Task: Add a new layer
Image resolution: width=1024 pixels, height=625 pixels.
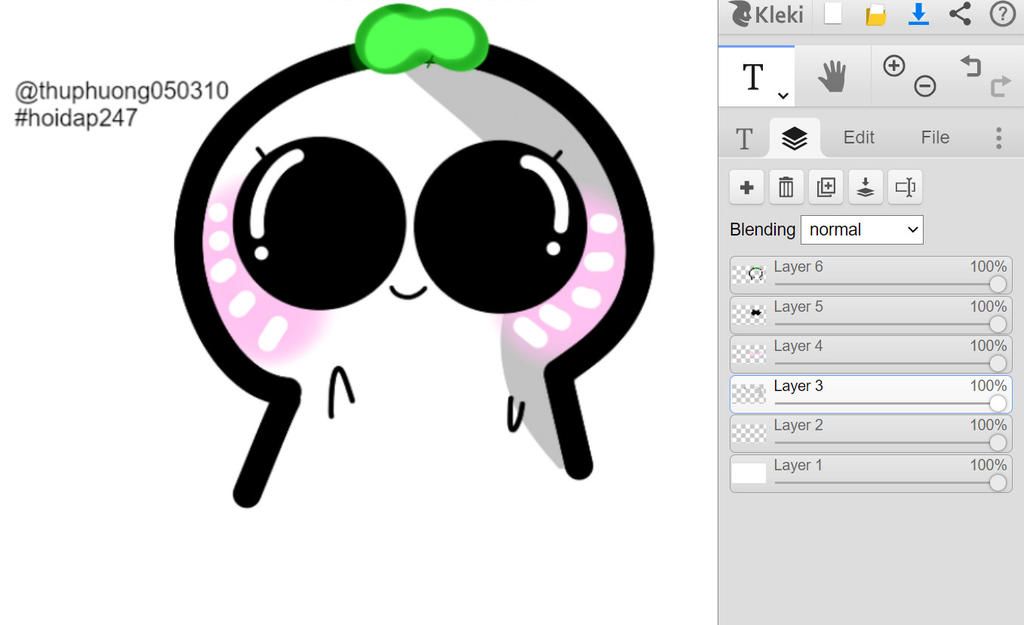Action: [x=746, y=187]
